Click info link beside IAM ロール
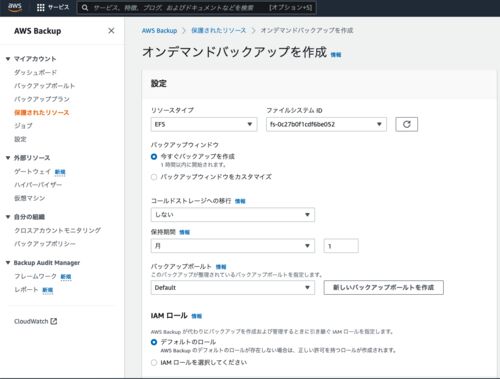The height and width of the screenshot is (379, 500). coord(197,316)
